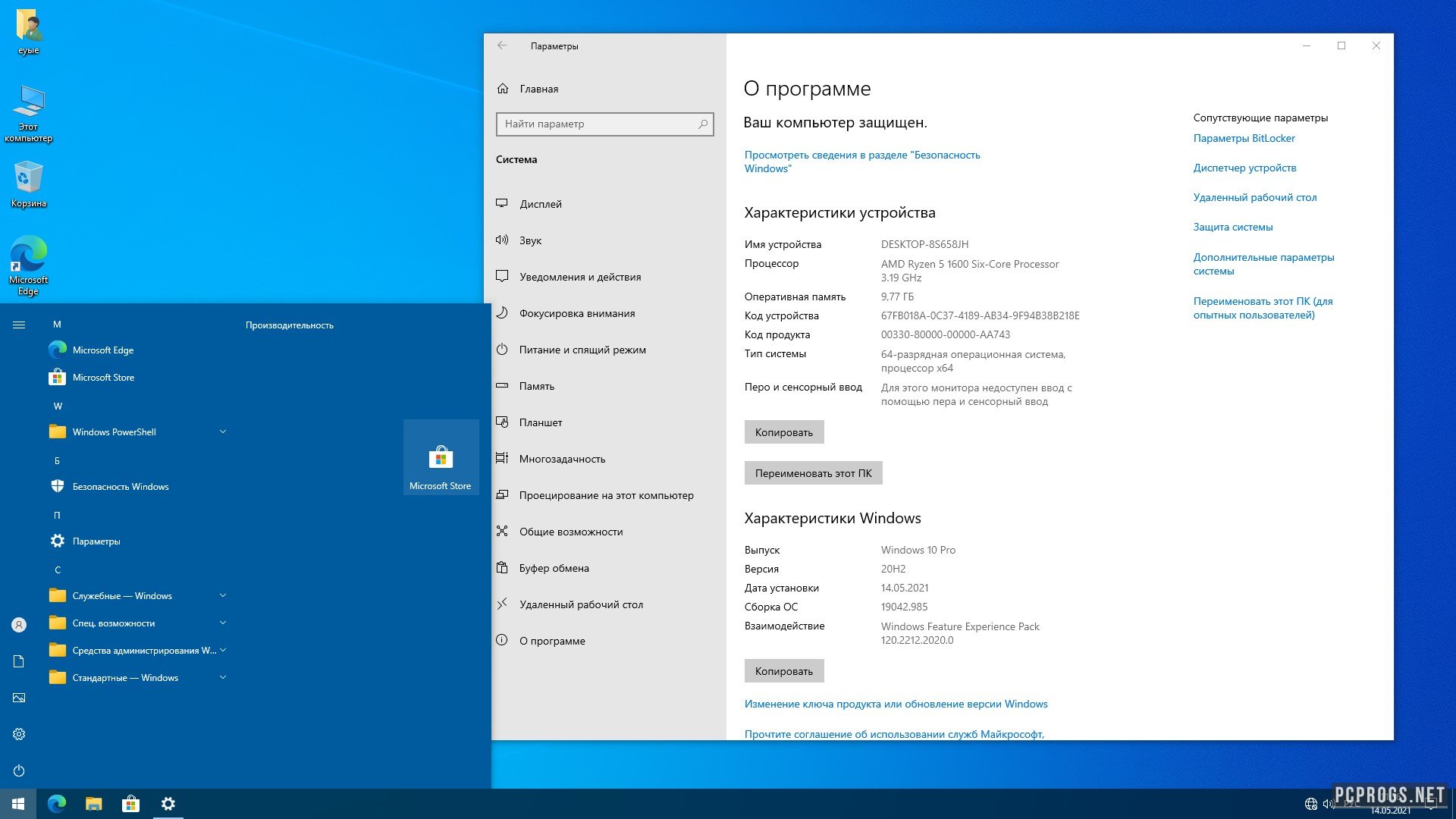Screen dimensions: 1456x819
Task: Open Проецирование на этот компьютер
Action: point(605,495)
